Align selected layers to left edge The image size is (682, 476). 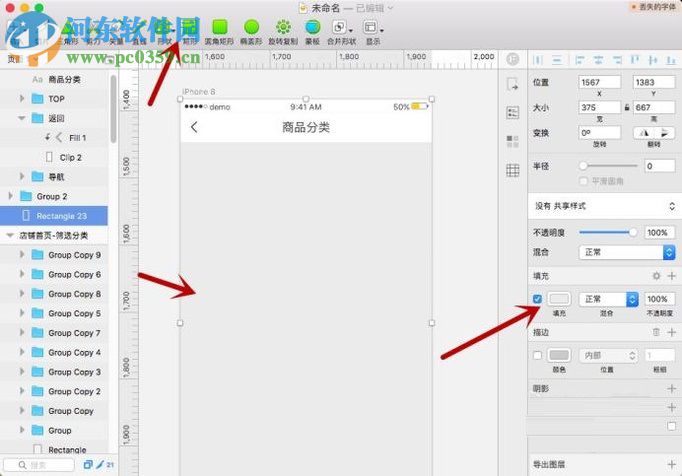(x=579, y=60)
